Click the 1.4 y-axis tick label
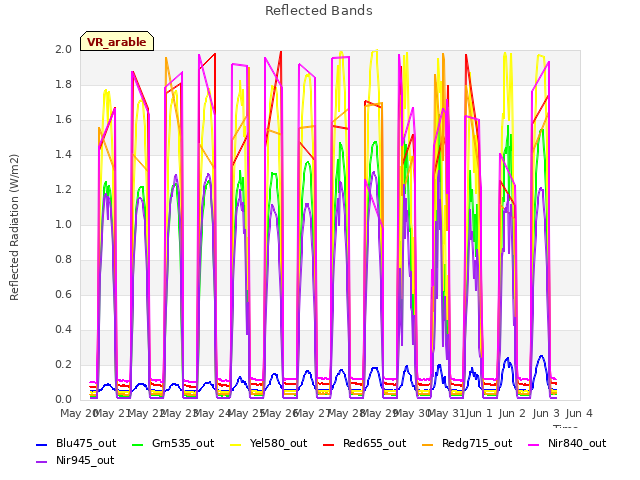 pos(64,154)
